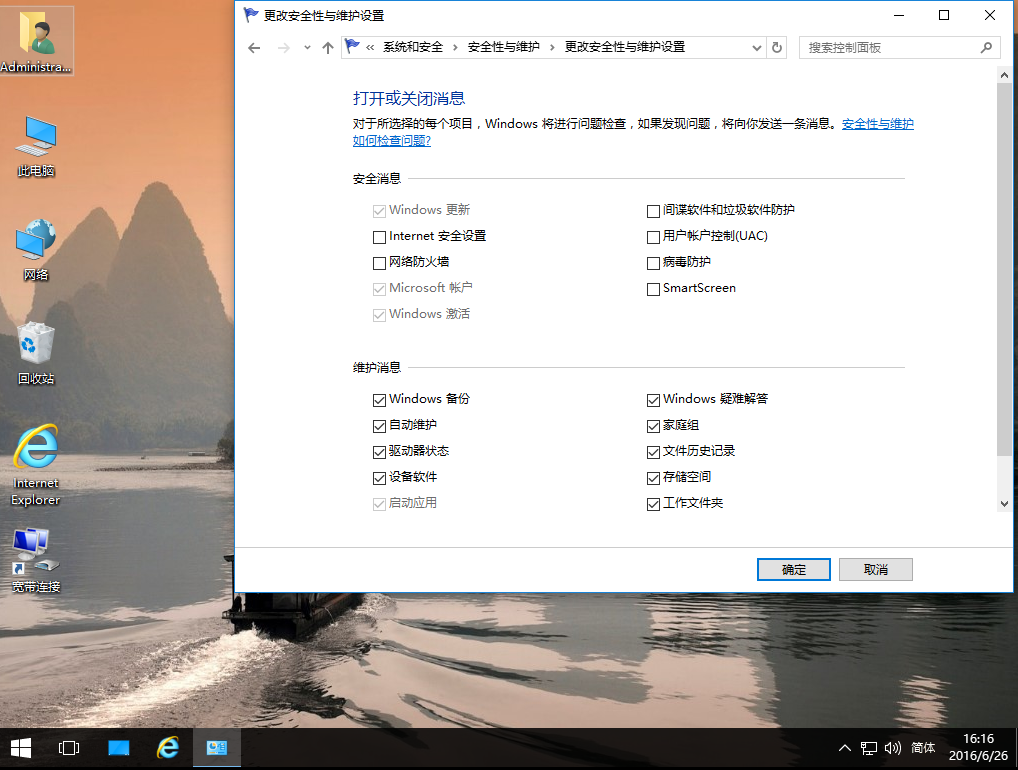
Task: Open the recent locations dropdown arrow
Action: 307,47
